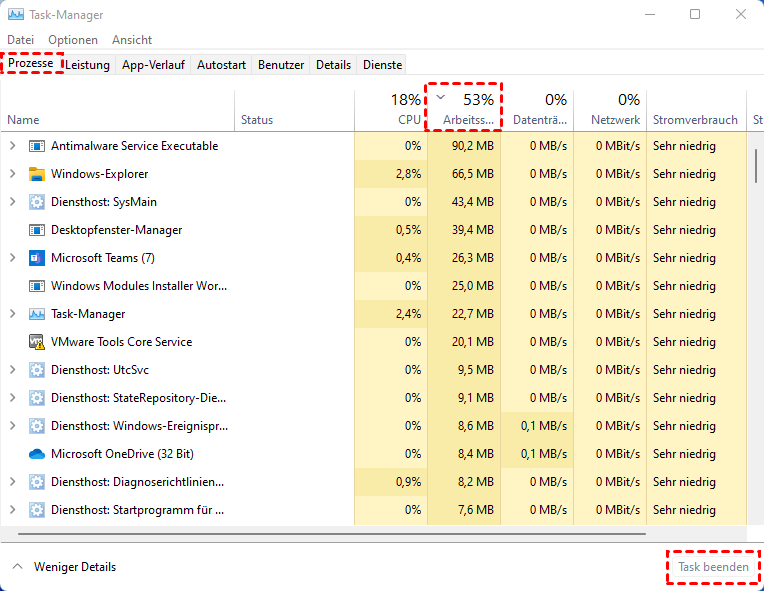The image size is (764, 591).
Task: Open the Datei menu
Action: (20, 40)
